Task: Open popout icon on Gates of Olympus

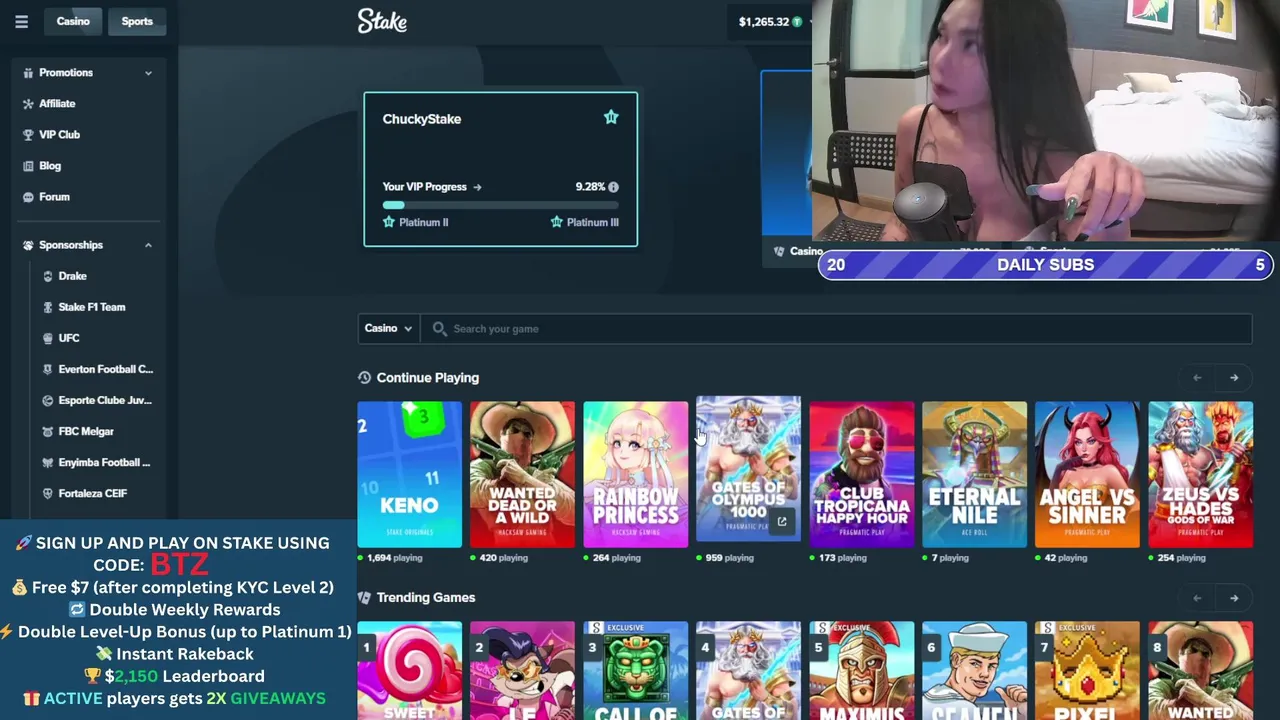Action: click(782, 522)
